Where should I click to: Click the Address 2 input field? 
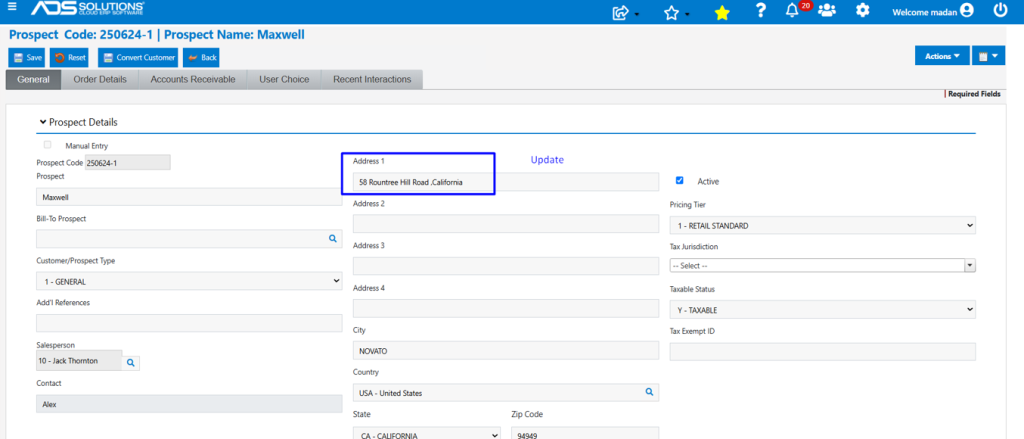(x=506, y=224)
